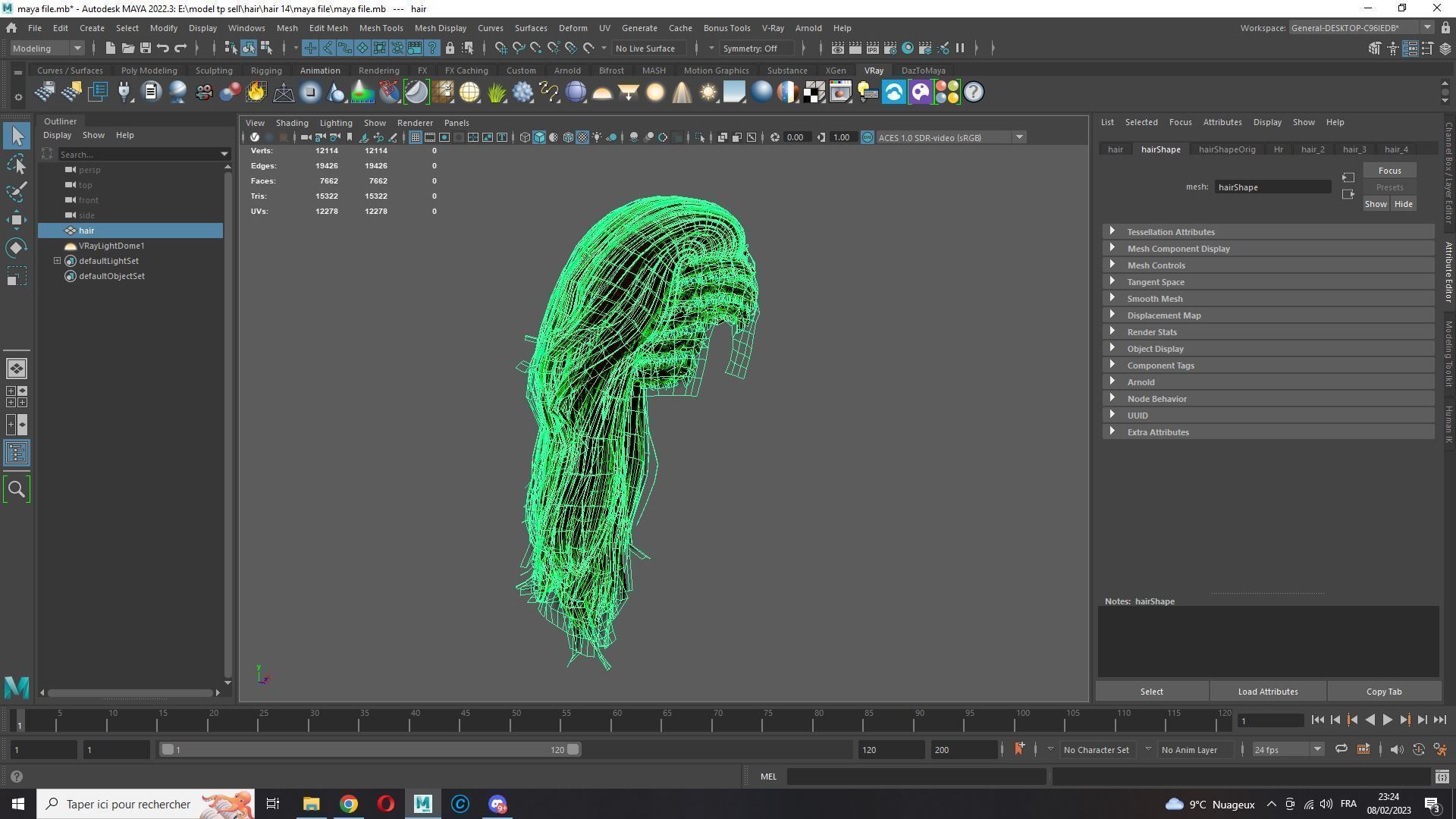Click the playback range slider bar
The image size is (1456, 819).
[x=369, y=750]
